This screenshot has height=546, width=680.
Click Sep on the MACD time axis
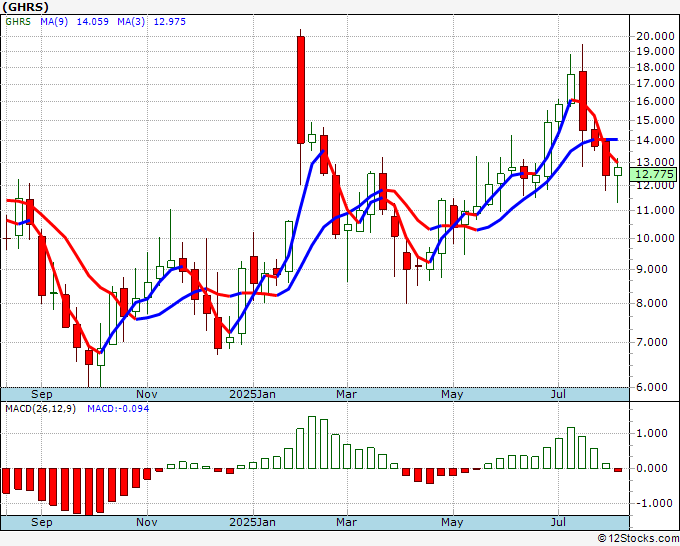(42, 522)
